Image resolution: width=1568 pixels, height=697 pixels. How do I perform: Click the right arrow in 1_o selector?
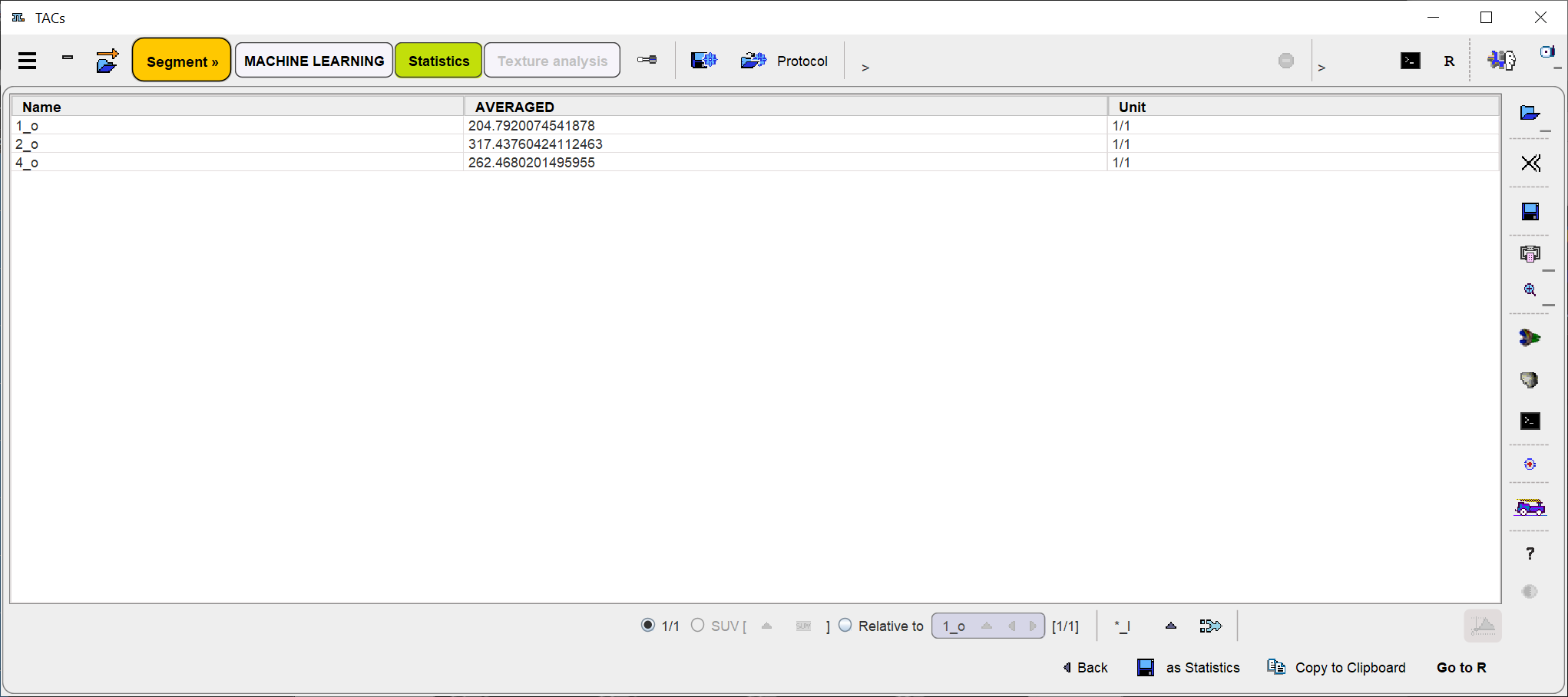(x=1033, y=626)
